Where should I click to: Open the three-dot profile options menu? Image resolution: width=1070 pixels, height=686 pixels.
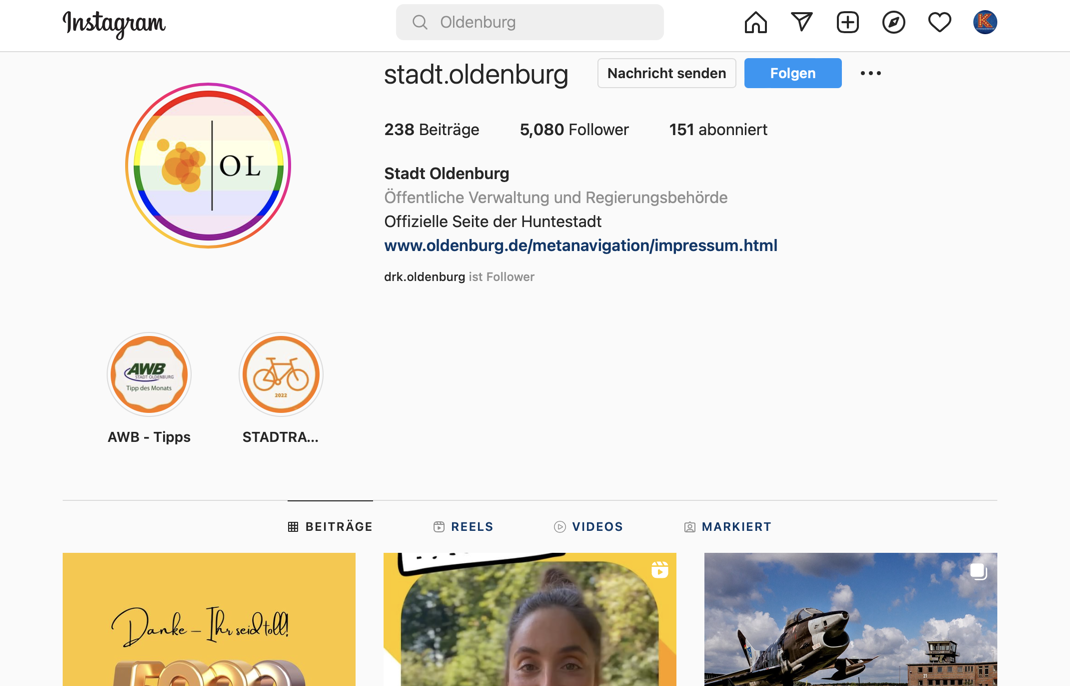871,73
